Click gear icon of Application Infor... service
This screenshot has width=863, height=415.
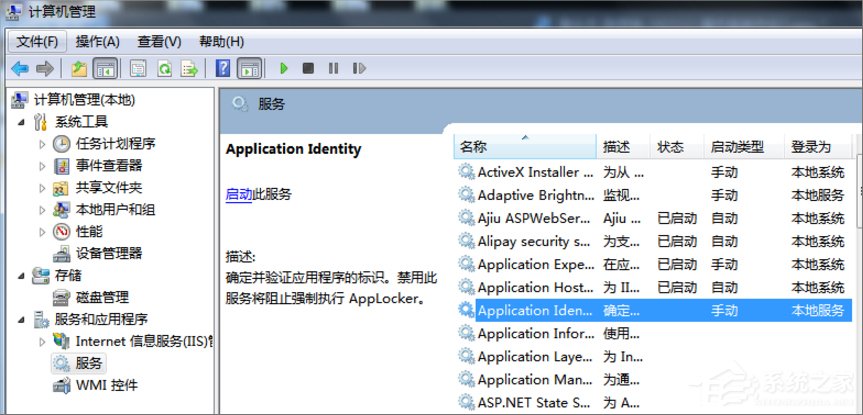[x=466, y=334]
